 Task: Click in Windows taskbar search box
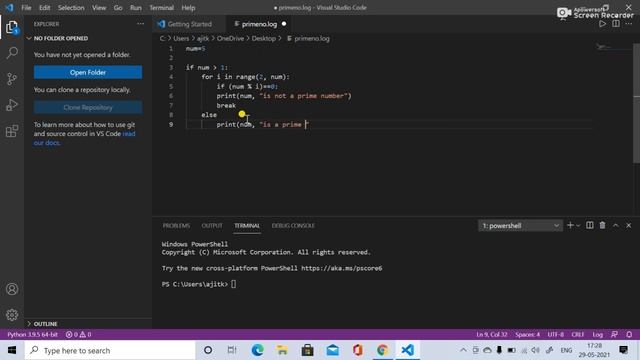[x=110, y=350]
